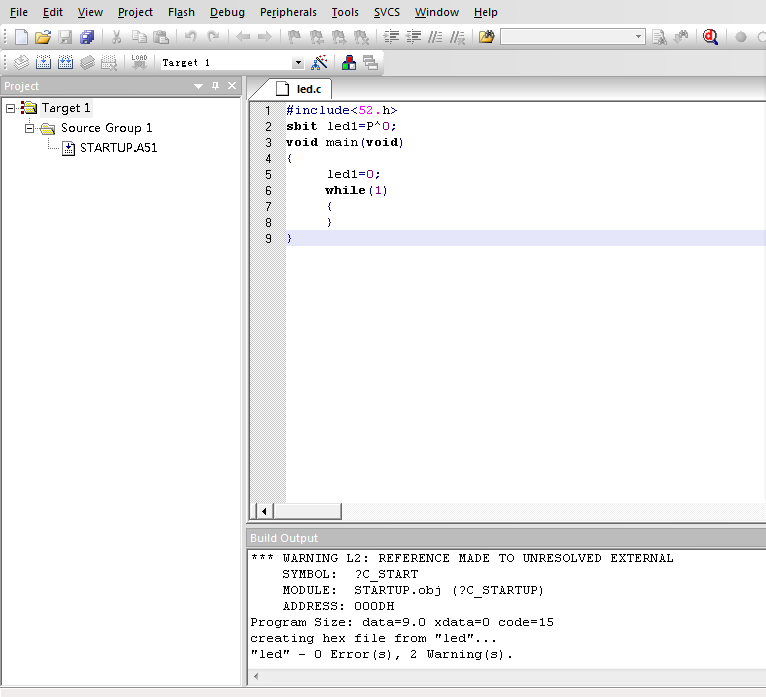Close the Project panel
Viewport: 766px width, 697px height.
point(232,86)
